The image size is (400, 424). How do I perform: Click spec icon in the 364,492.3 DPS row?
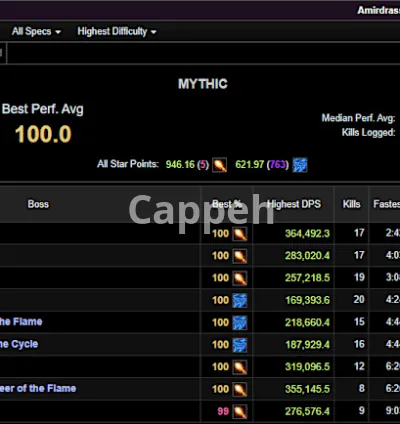click(240, 234)
